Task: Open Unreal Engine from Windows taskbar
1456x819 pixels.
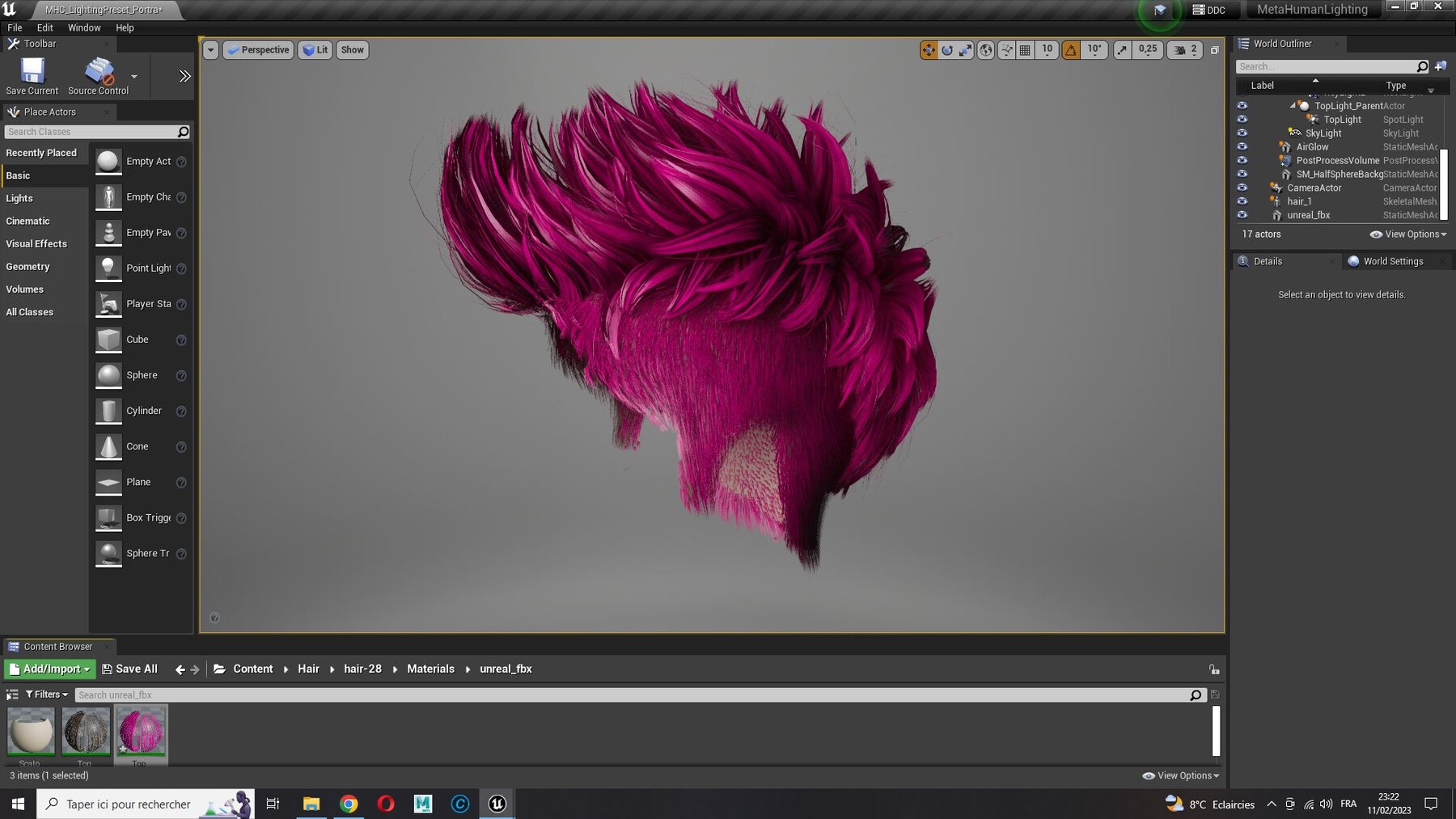Action: coord(497,804)
